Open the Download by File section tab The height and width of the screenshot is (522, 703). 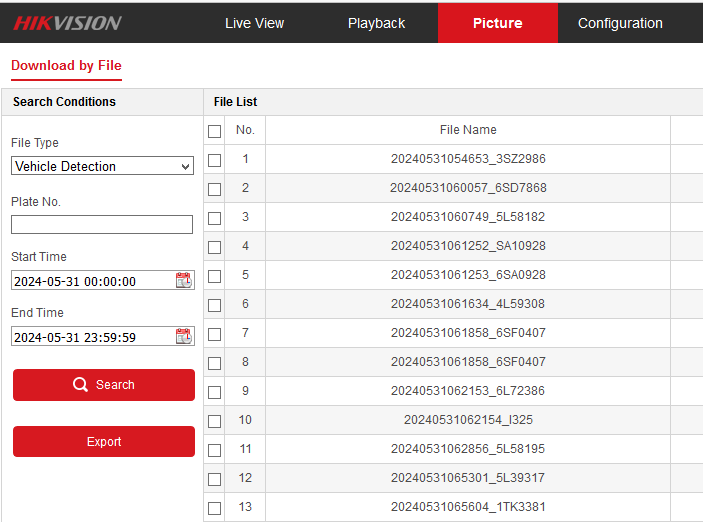(66, 66)
